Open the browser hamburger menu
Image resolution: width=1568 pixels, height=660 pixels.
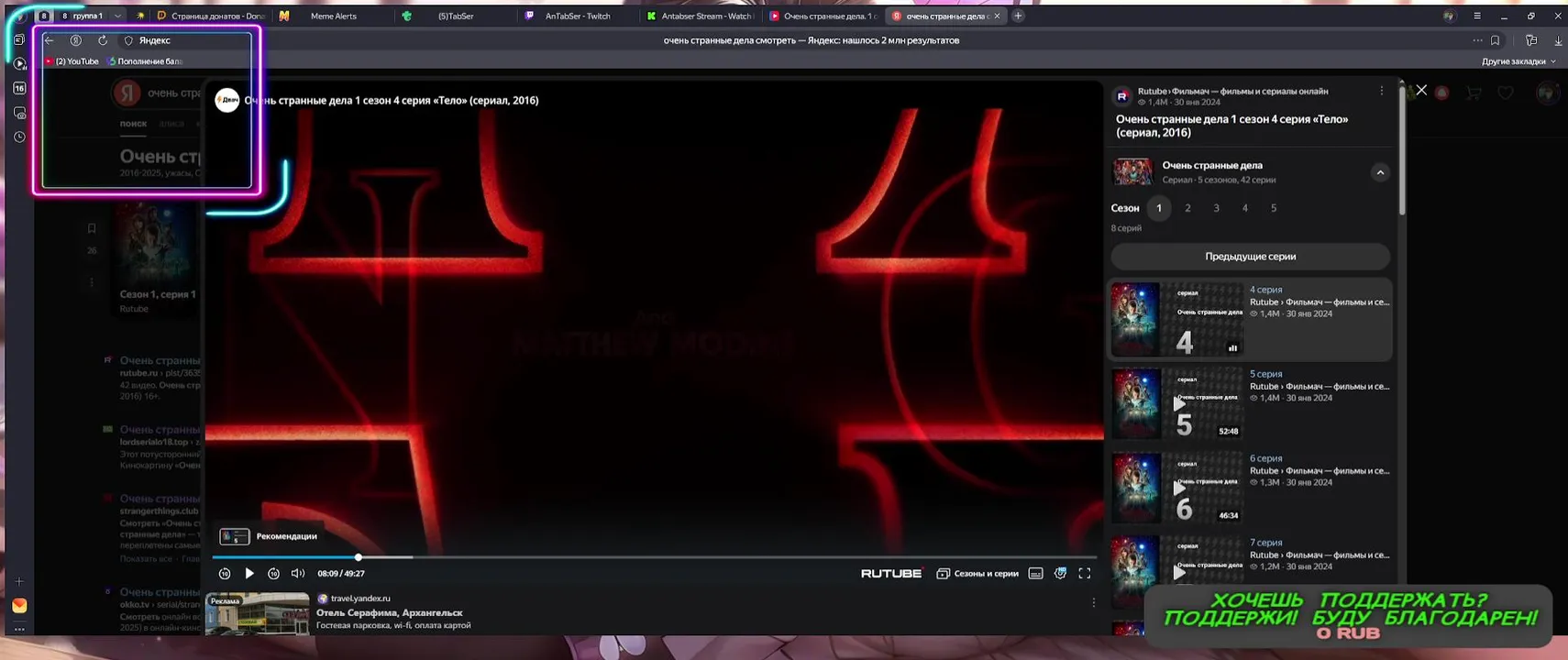(1477, 16)
